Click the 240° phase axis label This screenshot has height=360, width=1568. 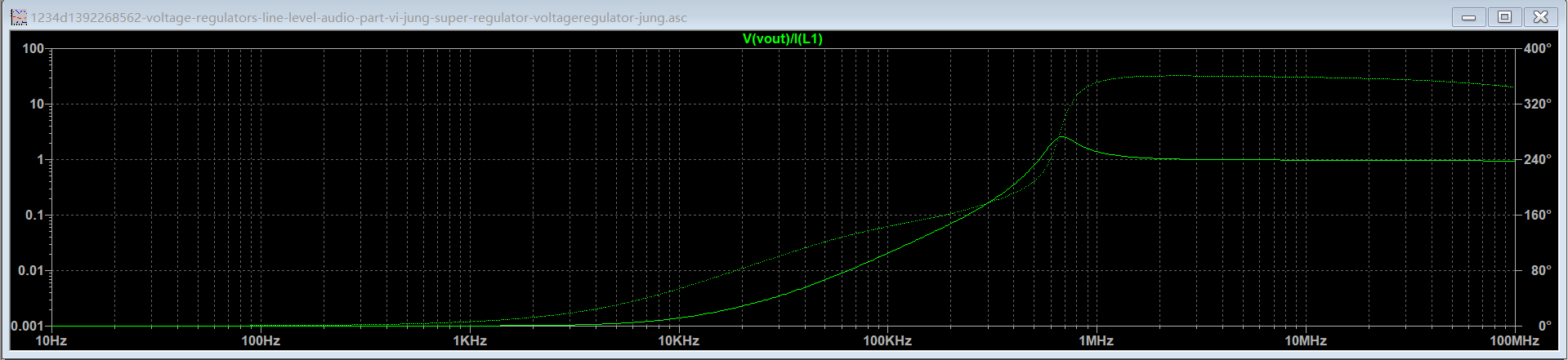[1538, 159]
